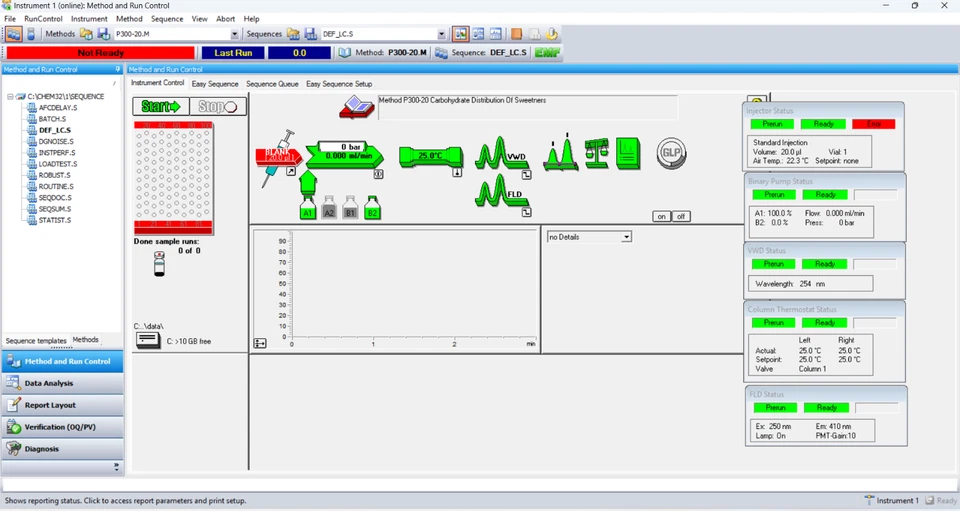Viewport: 960px width, 511px height.
Task: Collapse the C:\CHEM32\1\SEQUENCE tree node
Action: coord(10,97)
